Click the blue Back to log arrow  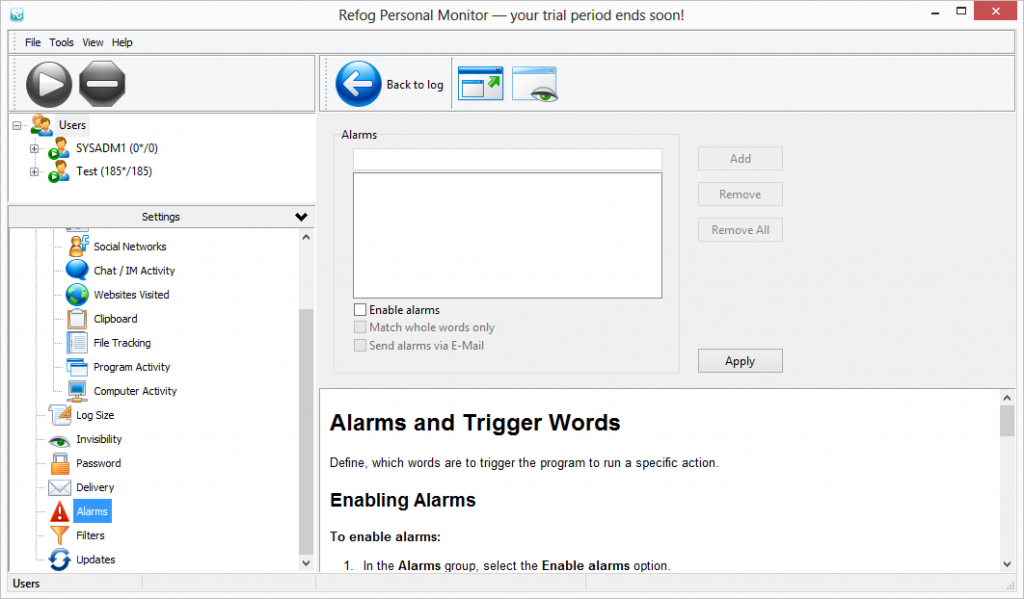click(x=359, y=84)
